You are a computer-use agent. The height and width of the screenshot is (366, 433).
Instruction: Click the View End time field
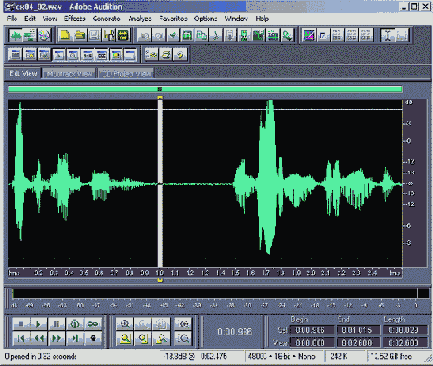(358, 343)
